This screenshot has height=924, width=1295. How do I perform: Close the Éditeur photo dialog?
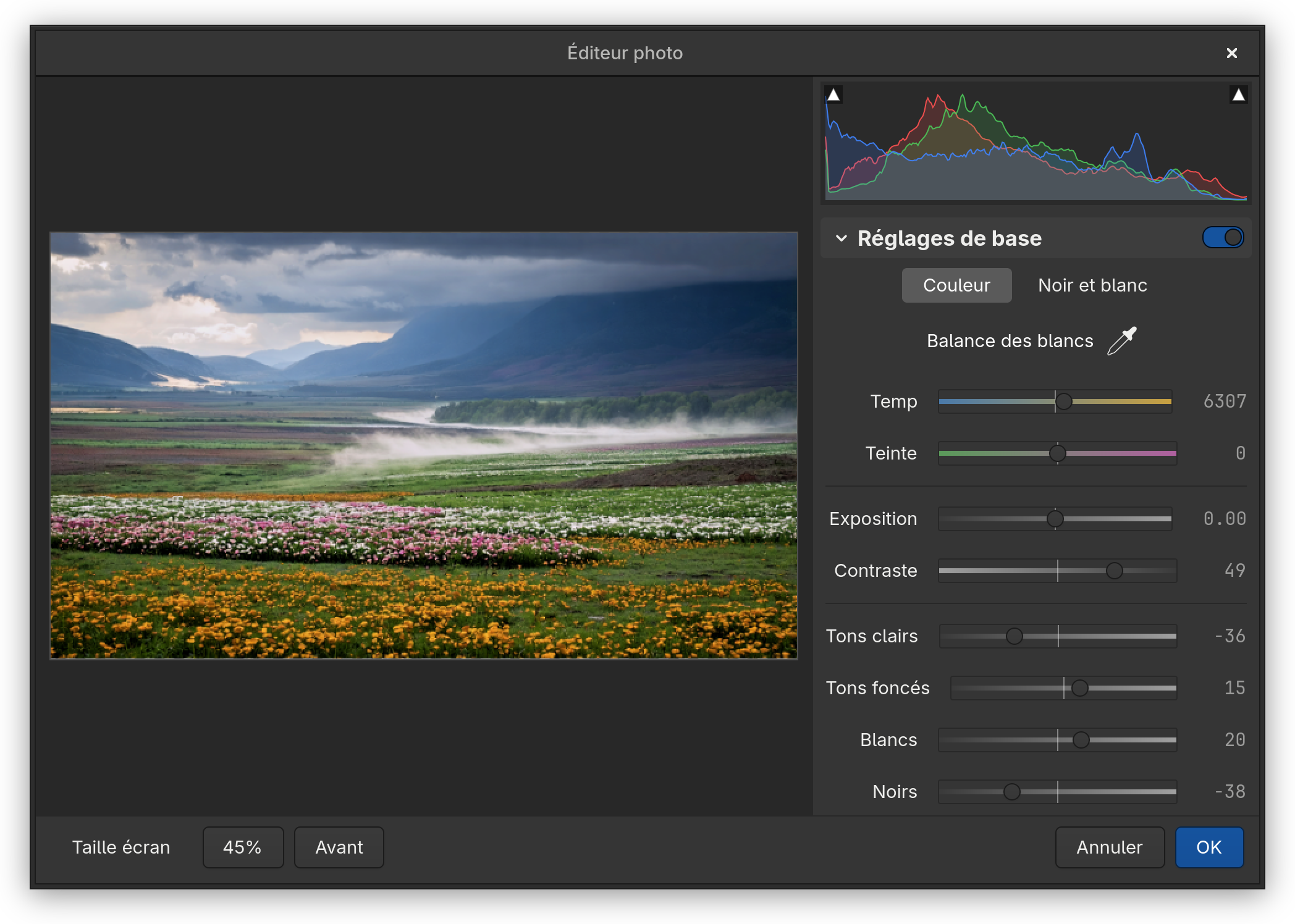(x=1231, y=53)
